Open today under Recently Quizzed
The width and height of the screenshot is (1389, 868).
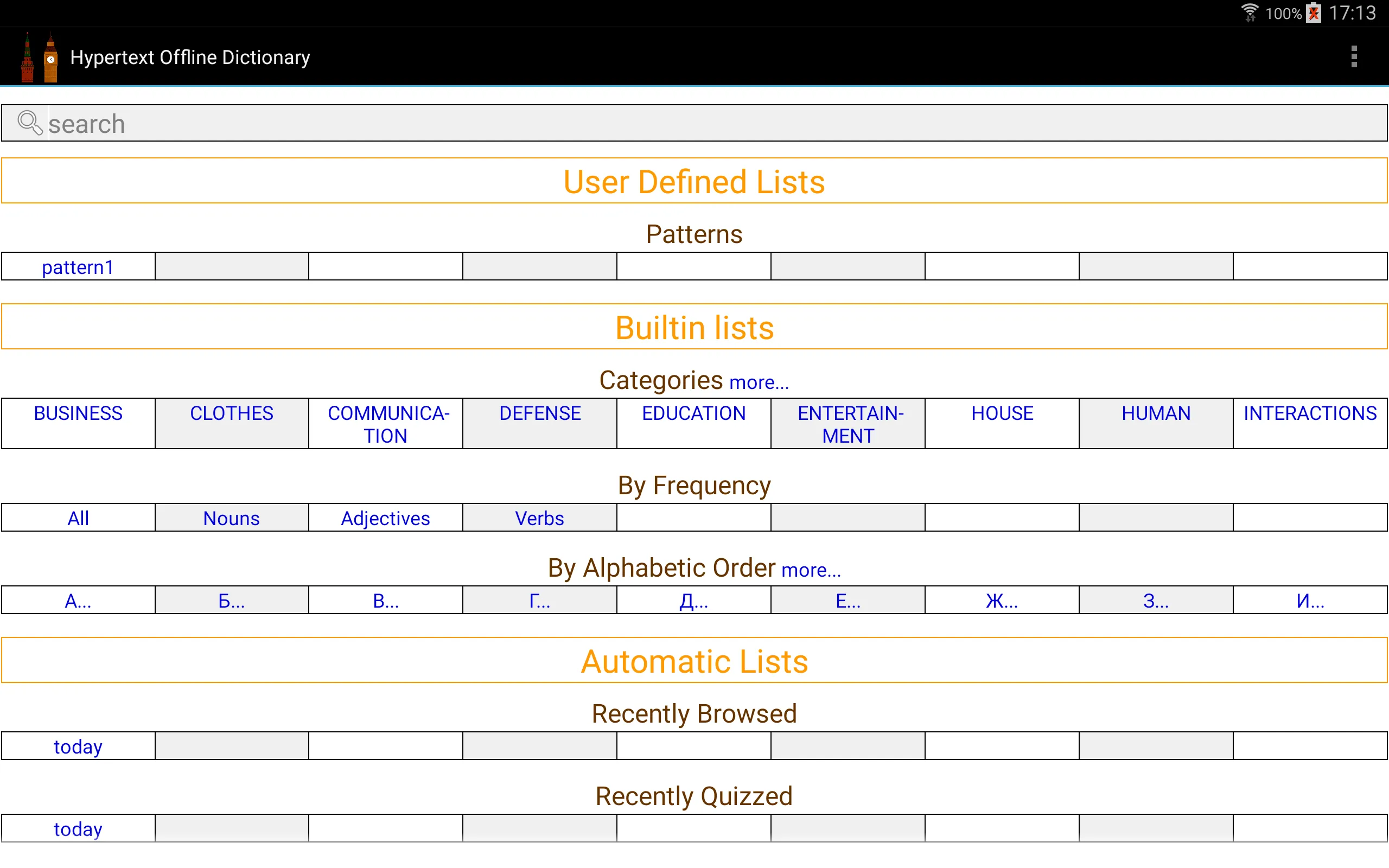point(78,829)
